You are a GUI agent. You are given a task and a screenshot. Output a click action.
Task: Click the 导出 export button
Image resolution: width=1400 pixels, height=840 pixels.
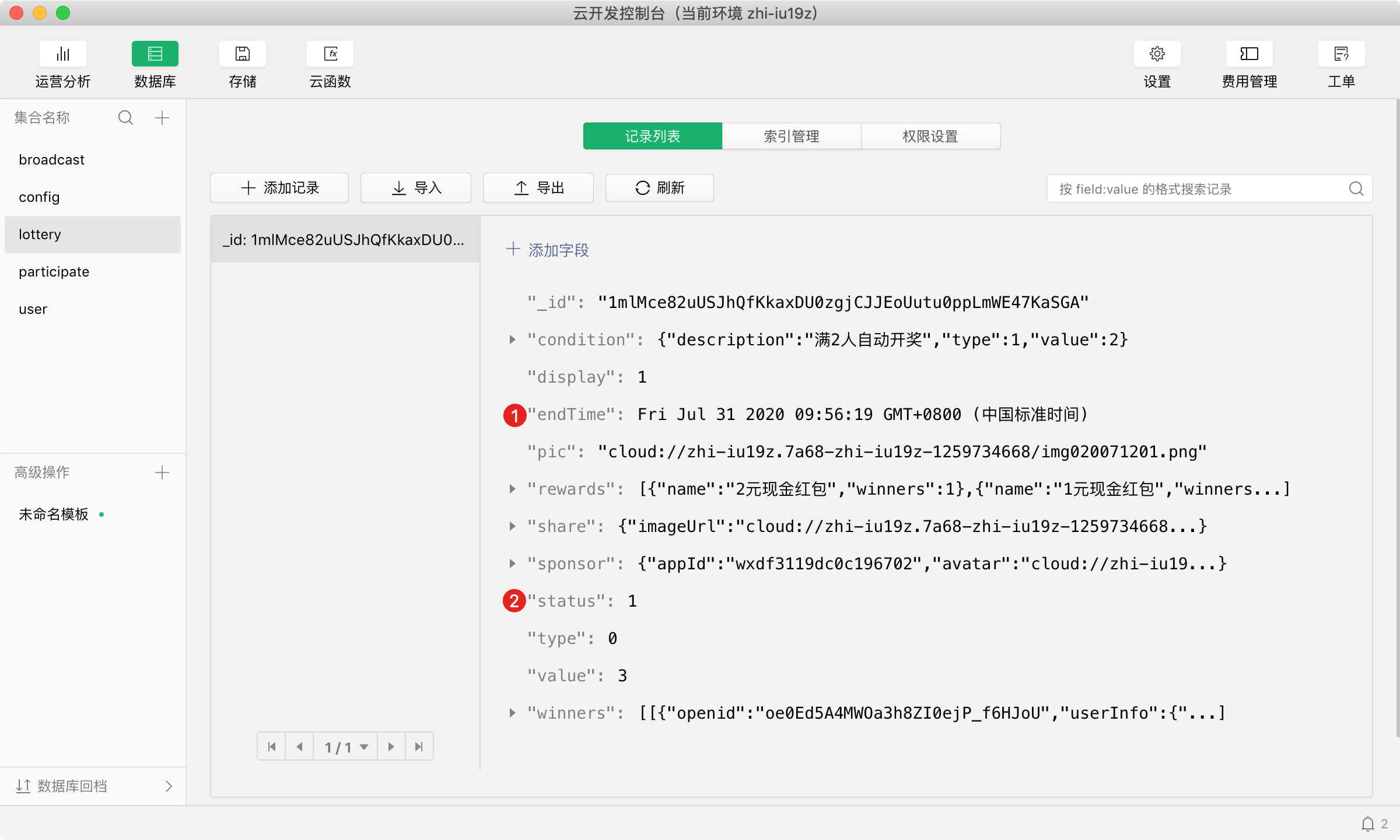(x=538, y=188)
